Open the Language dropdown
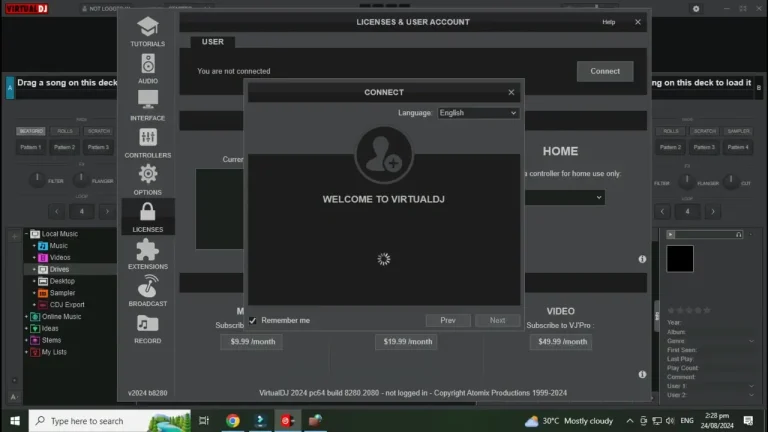The image size is (768, 432). tap(478, 113)
